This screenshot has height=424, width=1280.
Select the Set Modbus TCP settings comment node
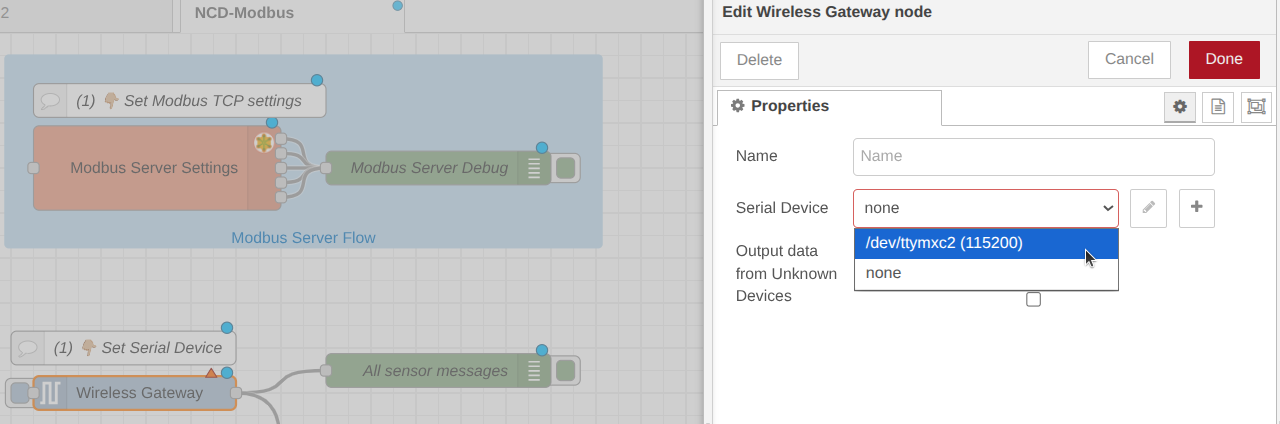coord(180,101)
